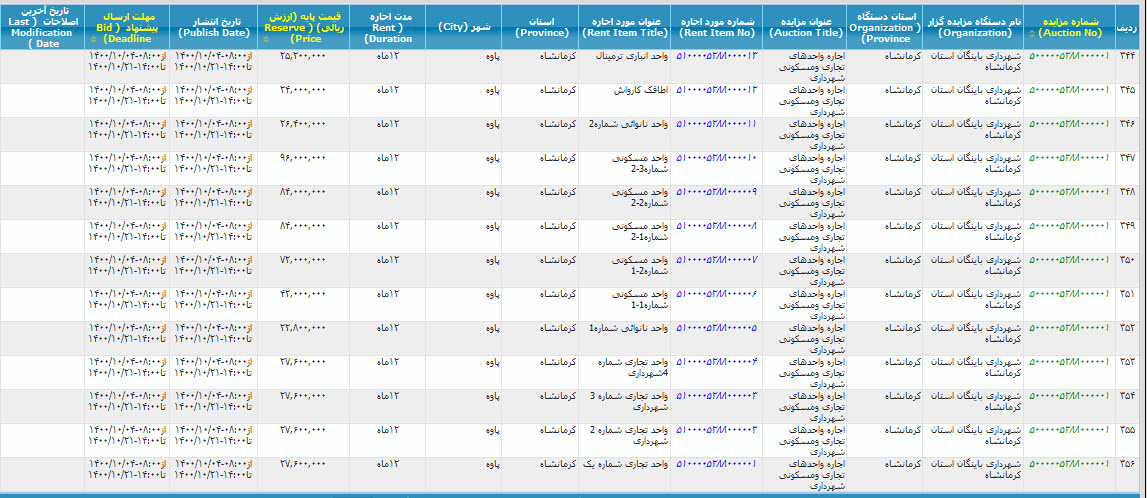Sort by the Auction No column header
1147x498 pixels.
click(1069, 26)
